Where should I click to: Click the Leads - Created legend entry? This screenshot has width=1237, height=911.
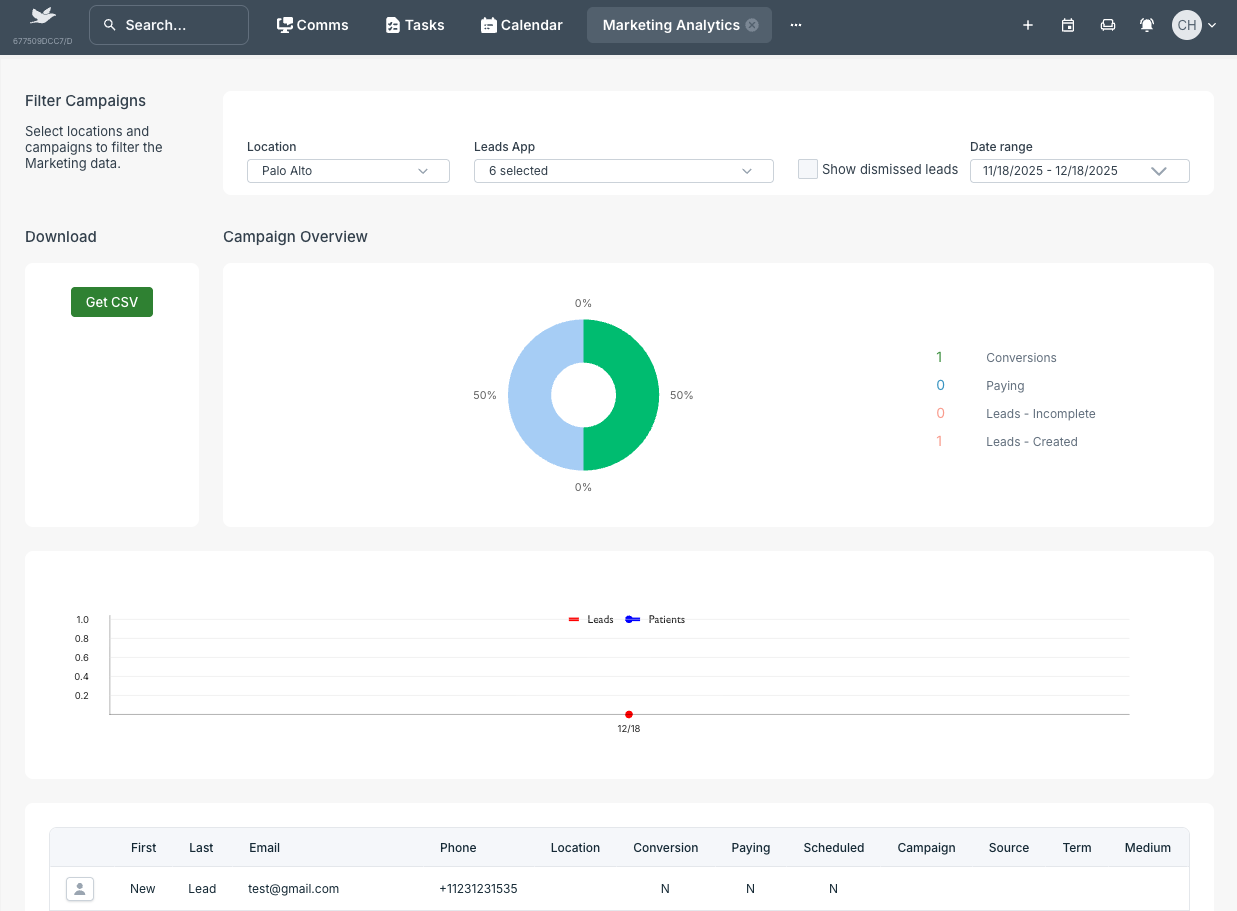1032,442
